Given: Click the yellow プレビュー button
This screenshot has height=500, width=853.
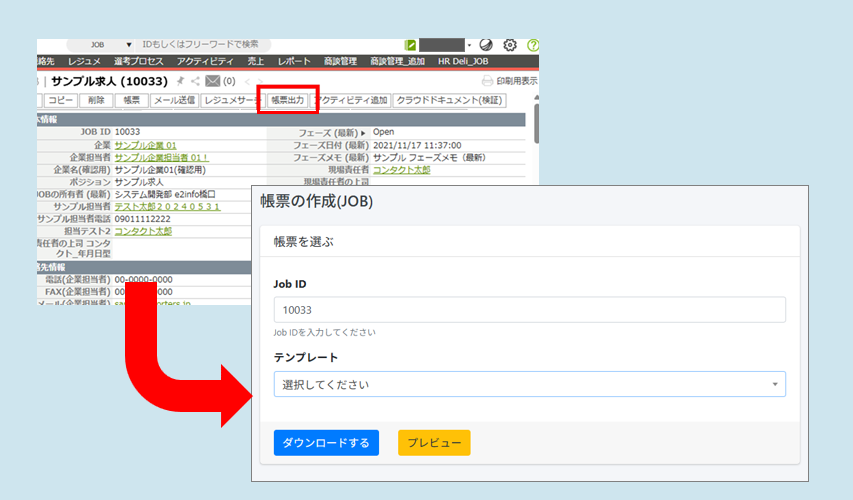Looking at the screenshot, I should point(433,443).
